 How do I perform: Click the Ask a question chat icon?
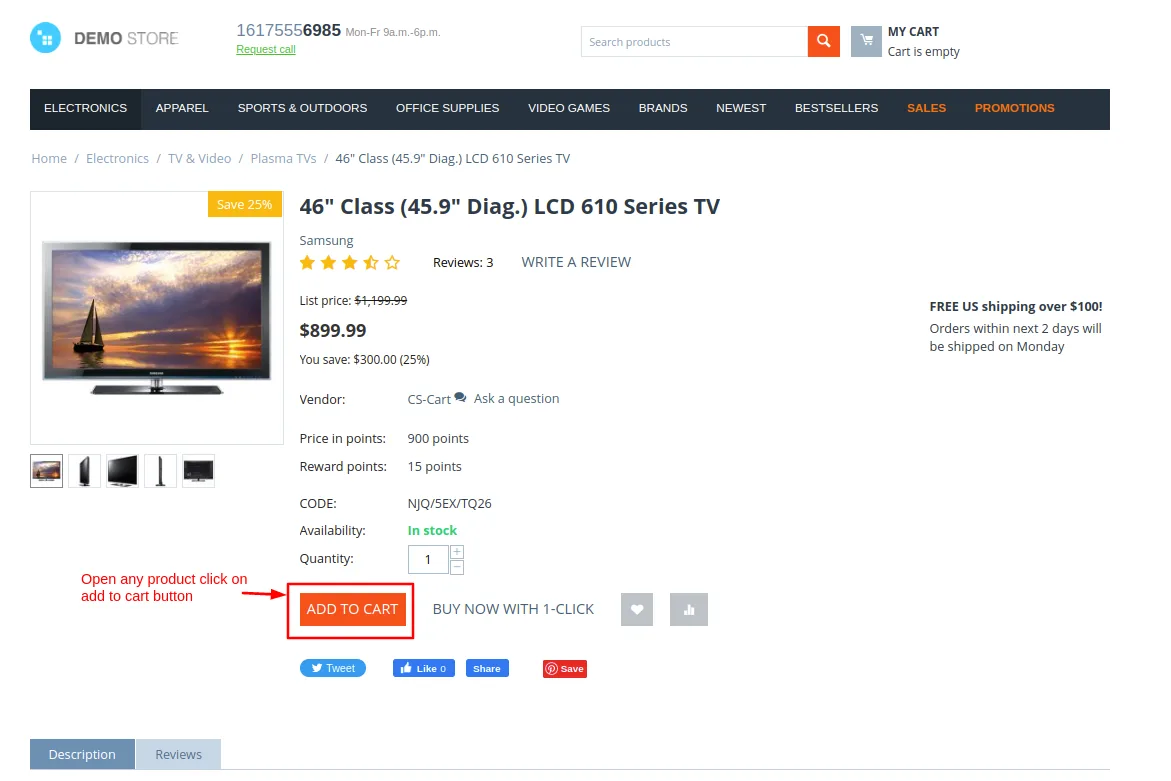(460, 397)
